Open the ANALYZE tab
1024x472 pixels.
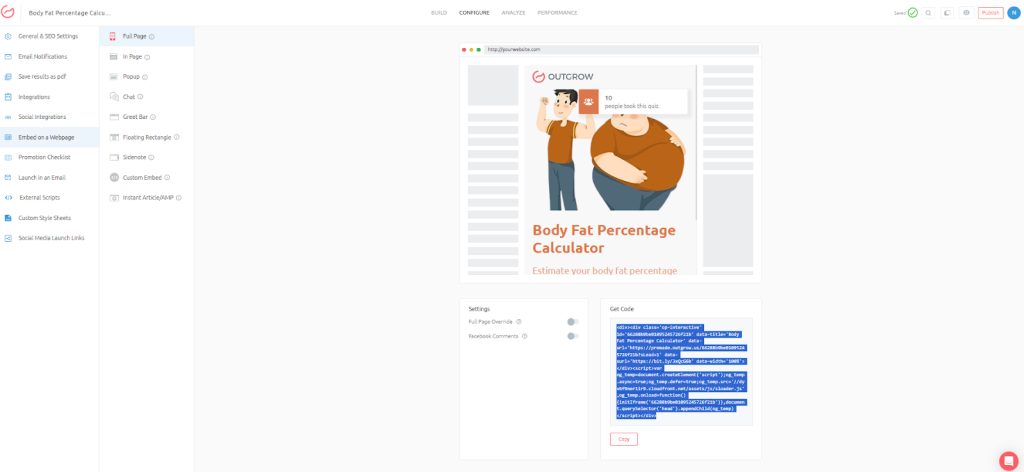(x=513, y=12)
